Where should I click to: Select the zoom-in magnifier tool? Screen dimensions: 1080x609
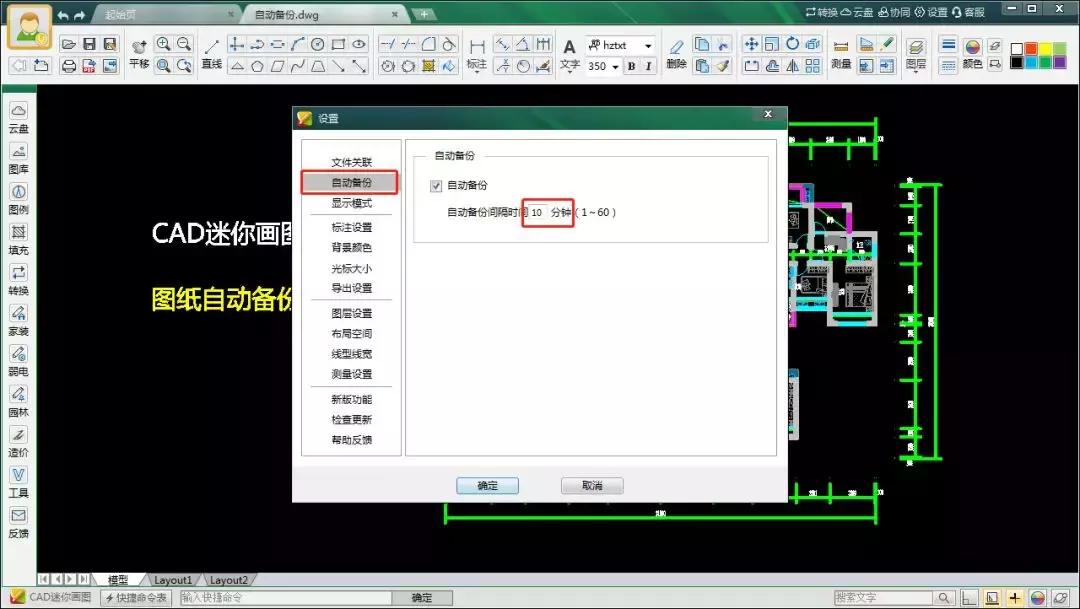(163, 43)
